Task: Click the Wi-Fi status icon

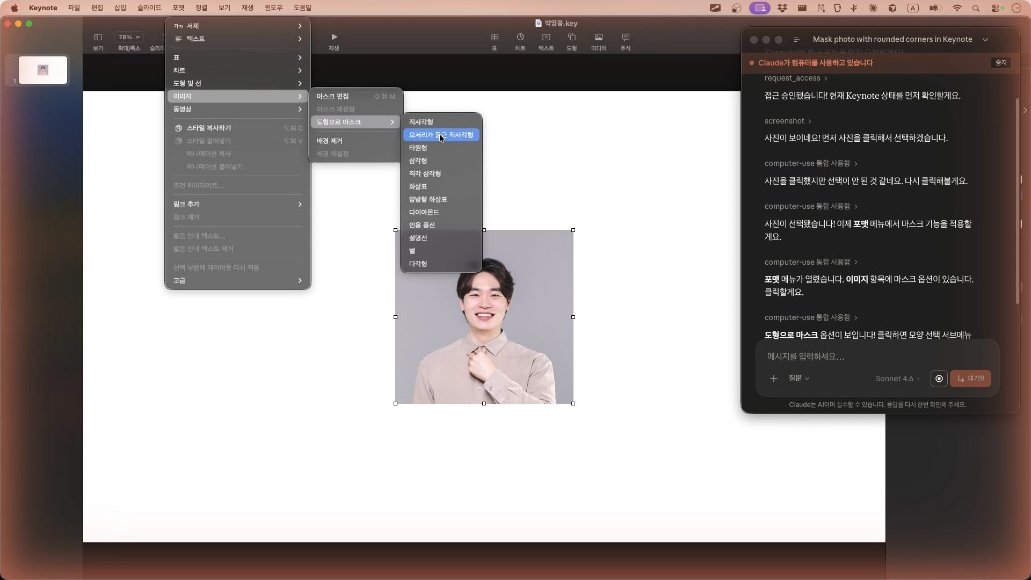Action: point(957,8)
